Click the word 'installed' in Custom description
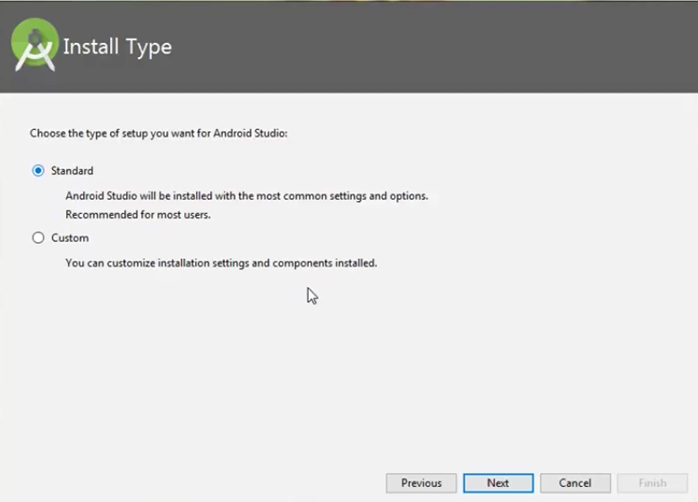 tap(356, 263)
